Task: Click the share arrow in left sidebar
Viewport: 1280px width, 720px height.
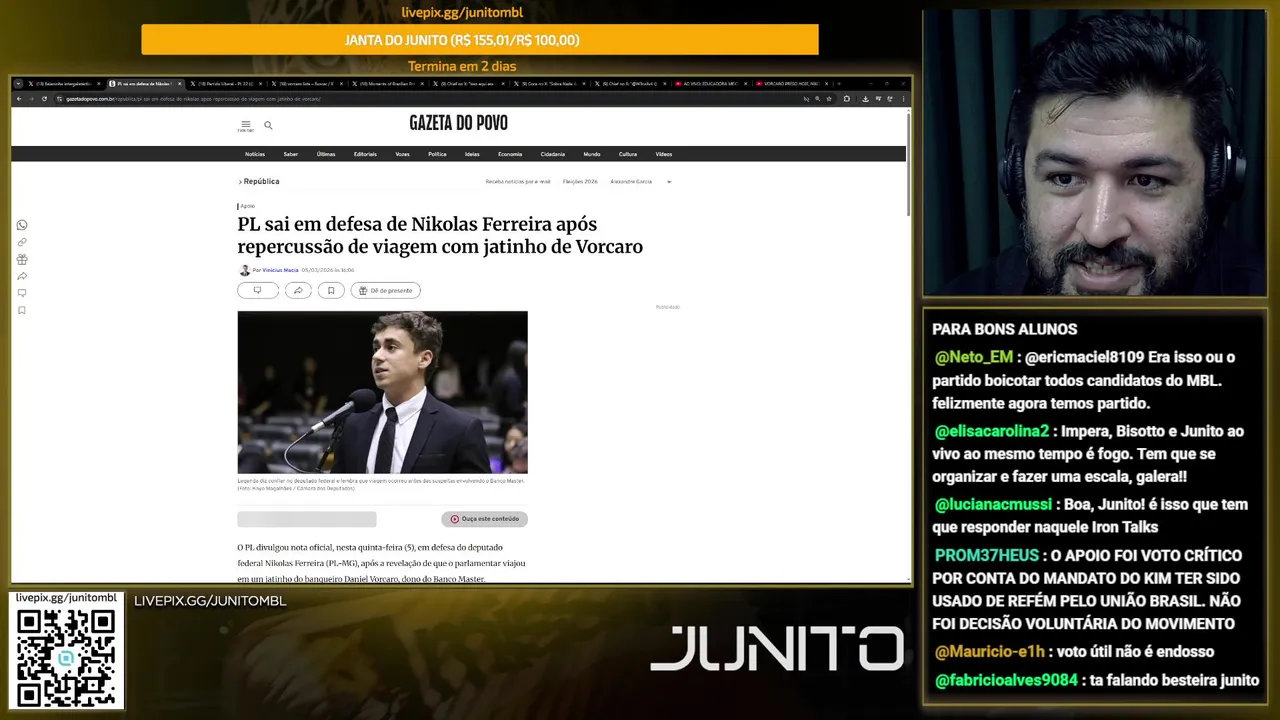Action: coord(22,276)
